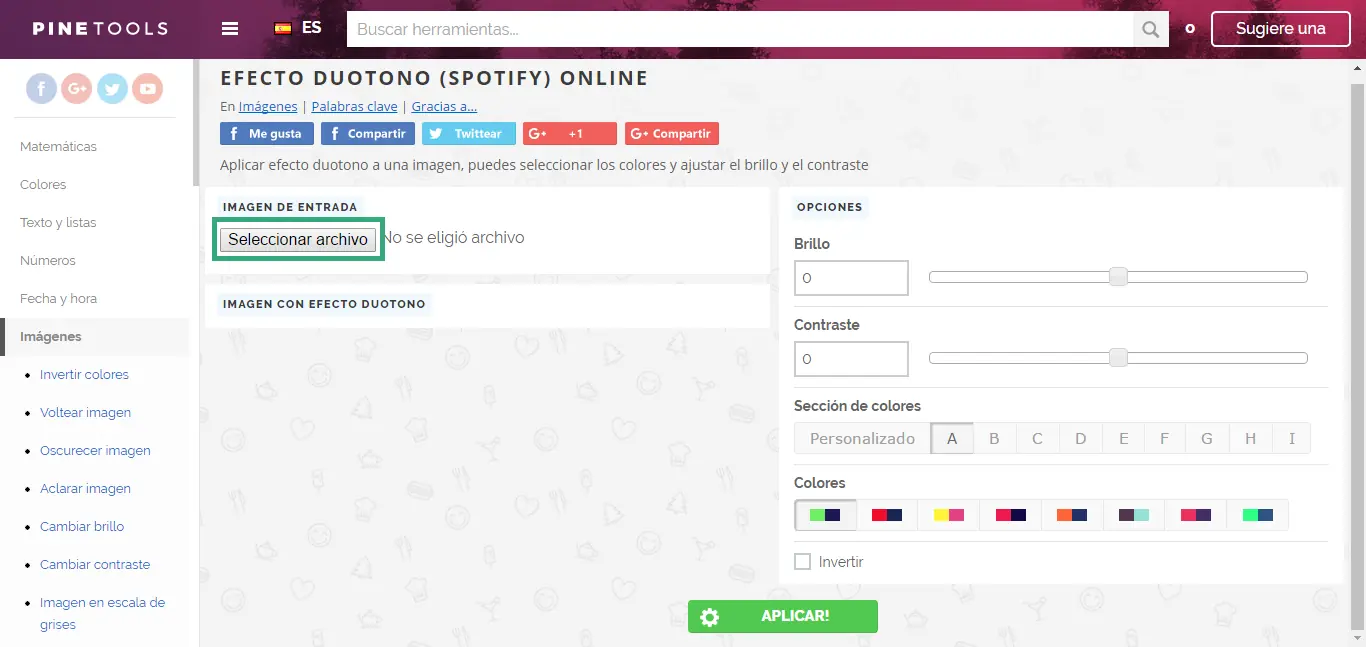
Task: Click the sidebar vertical scrollbar
Action: click(196, 124)
